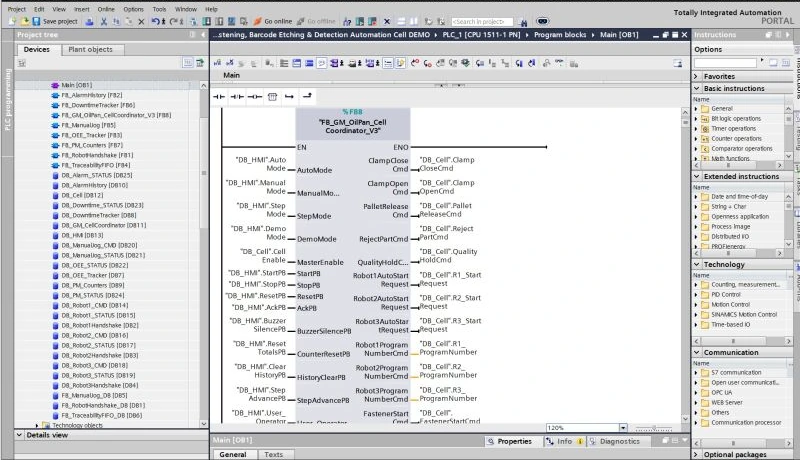Click the editor toolbar rightmost window icon

[x=678, y=63]
